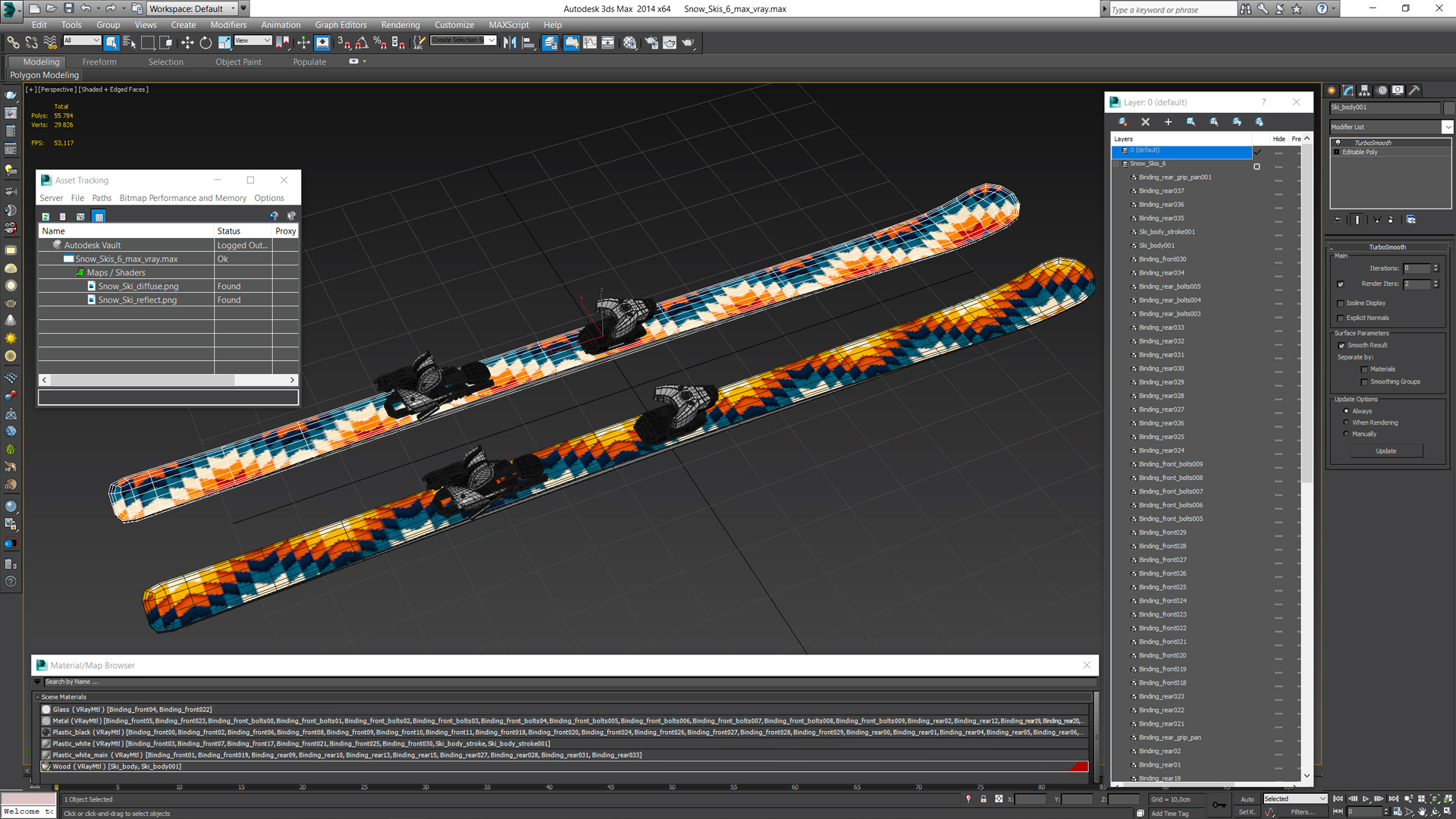Open the Modifier List dropdown
Screen dimensions: 1456x819
click(1391, 127)
